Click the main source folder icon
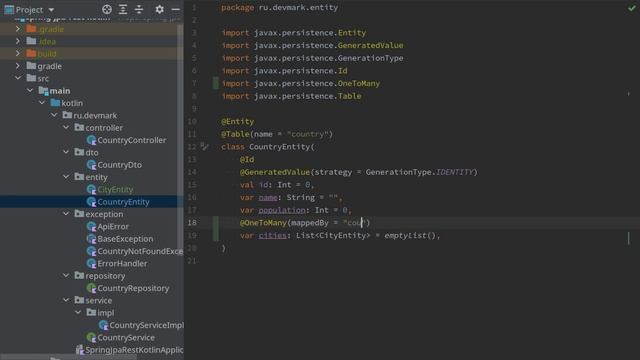The height and width of the screenshot is (360, 640). 43,90
